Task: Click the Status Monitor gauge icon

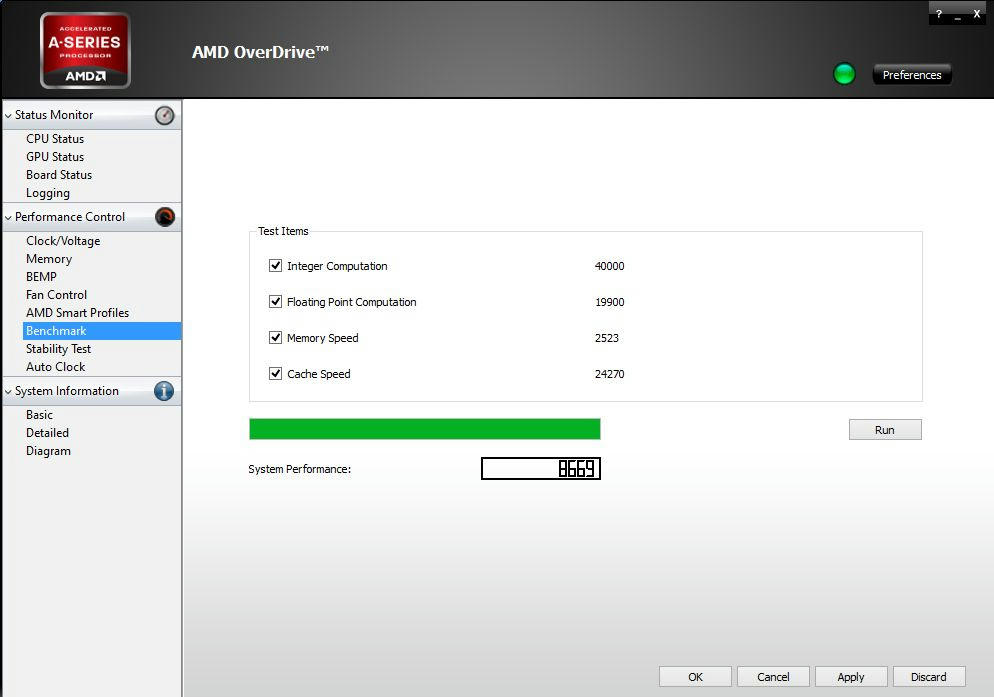Action: click(x=164, y=115)
